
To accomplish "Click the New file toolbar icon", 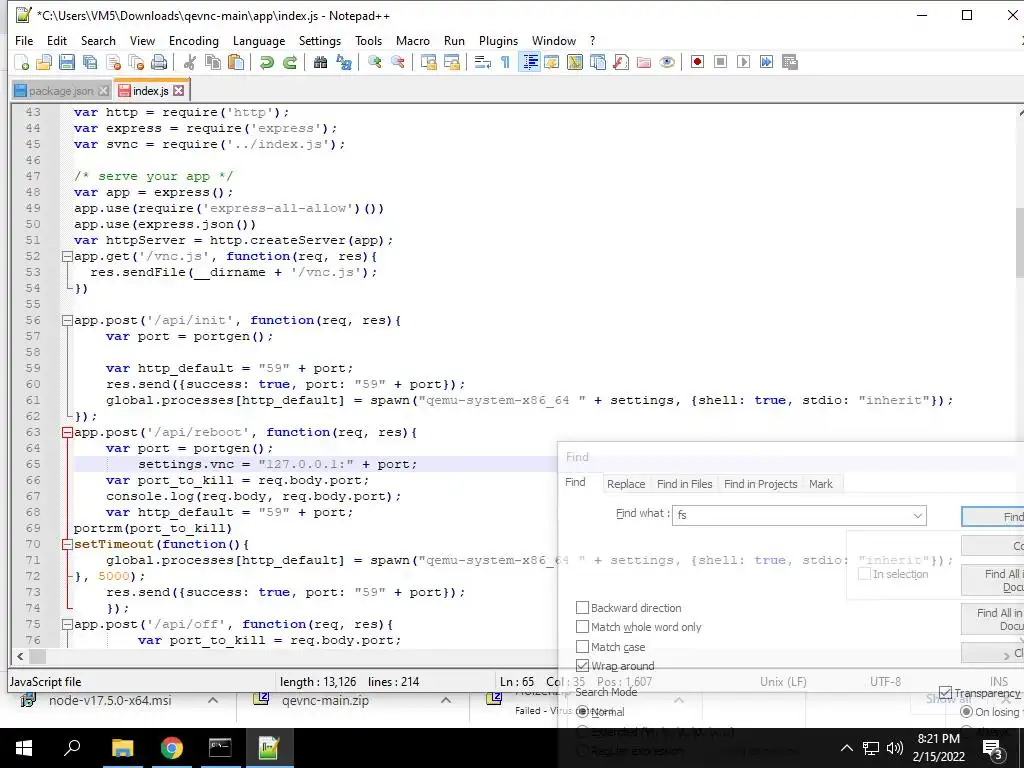I will tap(22, 63).
